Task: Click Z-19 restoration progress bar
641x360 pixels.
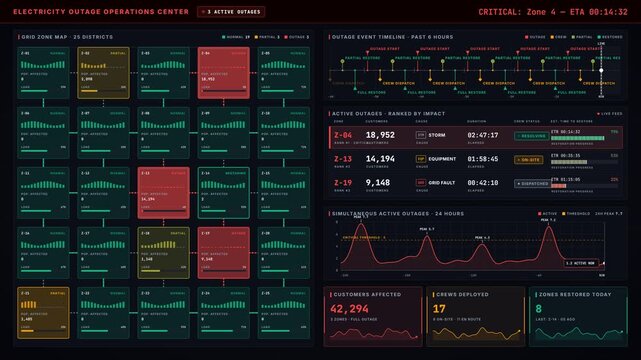Action: point(584,186)
